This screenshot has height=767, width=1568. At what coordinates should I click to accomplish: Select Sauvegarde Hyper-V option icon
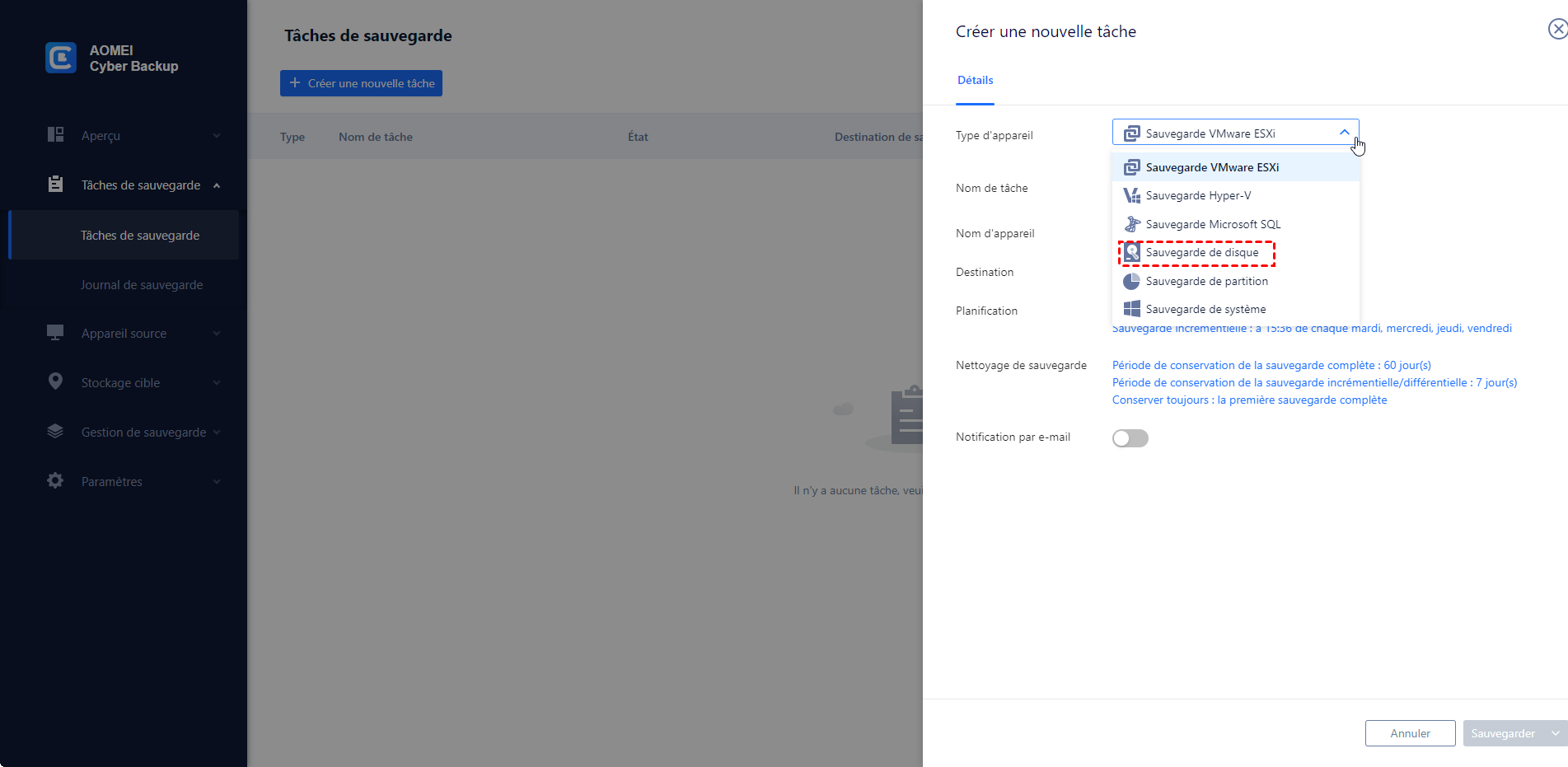click(x=1132, y=195)
